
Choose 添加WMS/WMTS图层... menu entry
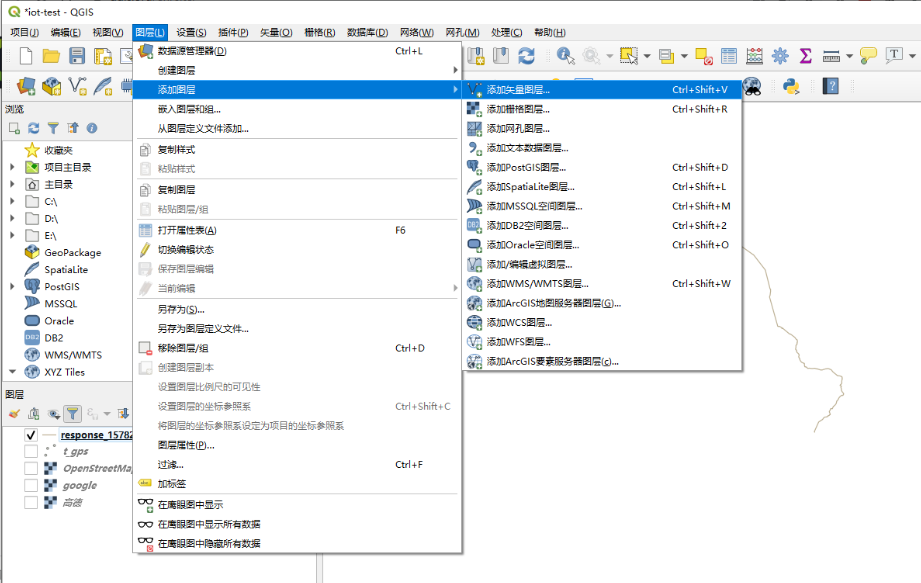click(602, 284)
